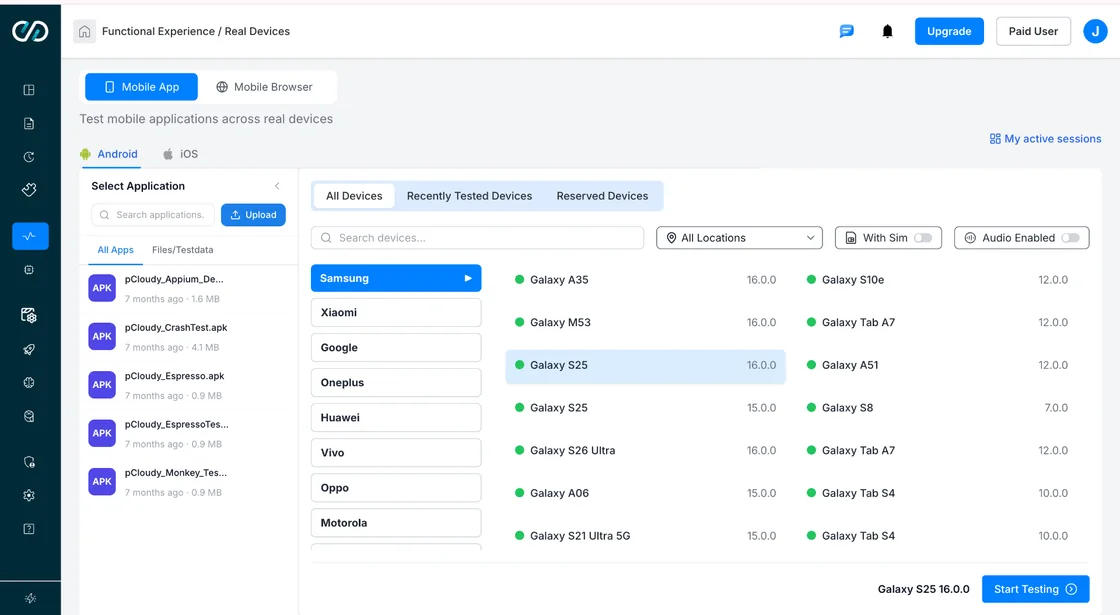The width and height of the screenshot is (1120, 615).
Task: Select the Xiaomi brand
Action: click(x=396, y=313)
